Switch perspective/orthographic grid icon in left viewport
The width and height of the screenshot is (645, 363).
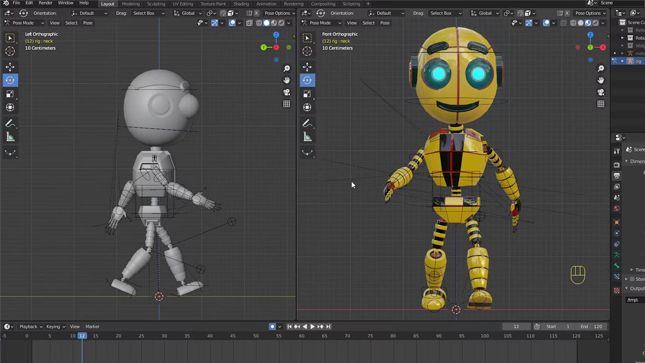pyautogui.click(x=287, y=104)
